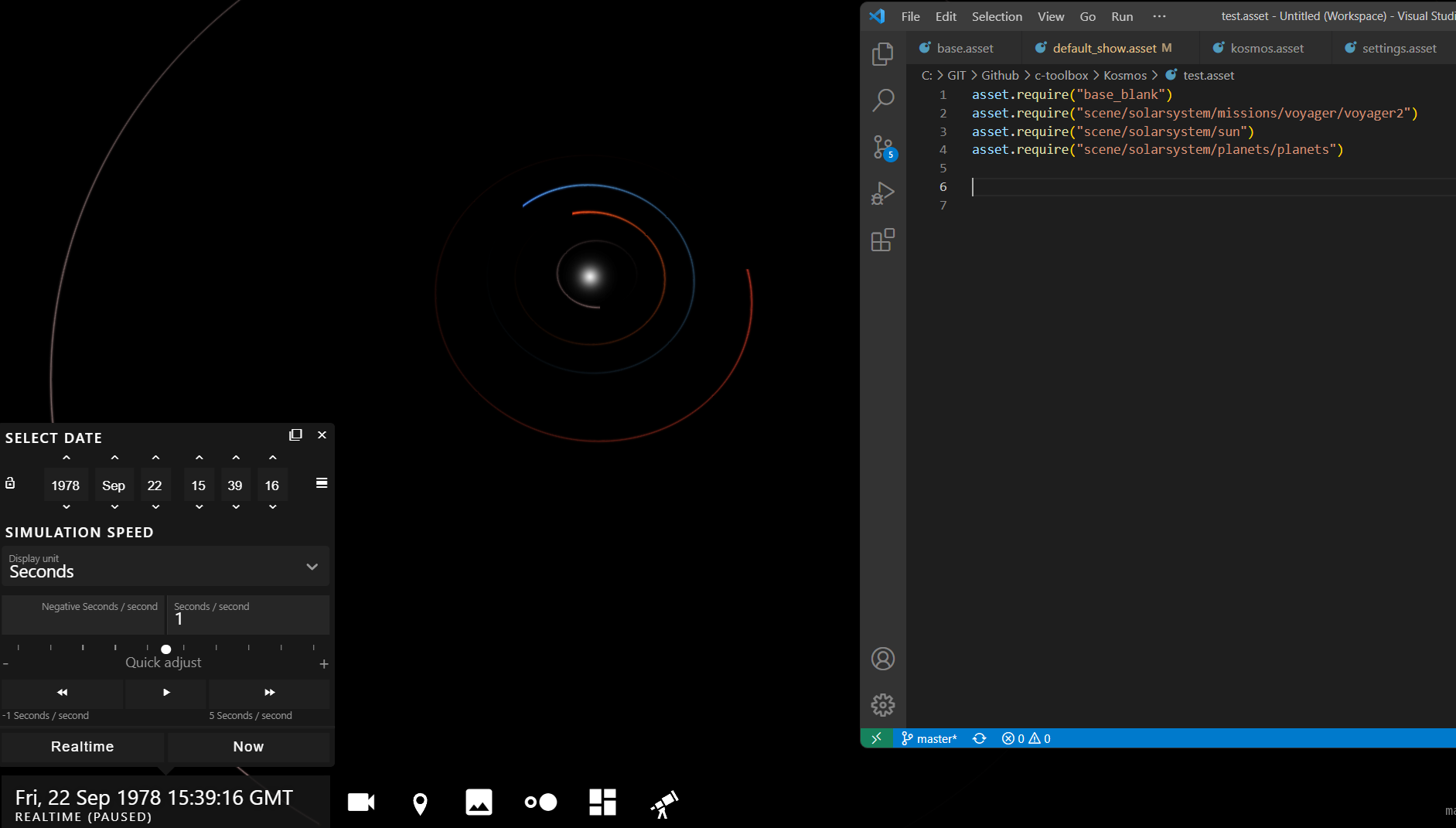Open Source Control view with badge
Image resolution: width=1456 pixels, height=828 pixels.
point(882,147)
